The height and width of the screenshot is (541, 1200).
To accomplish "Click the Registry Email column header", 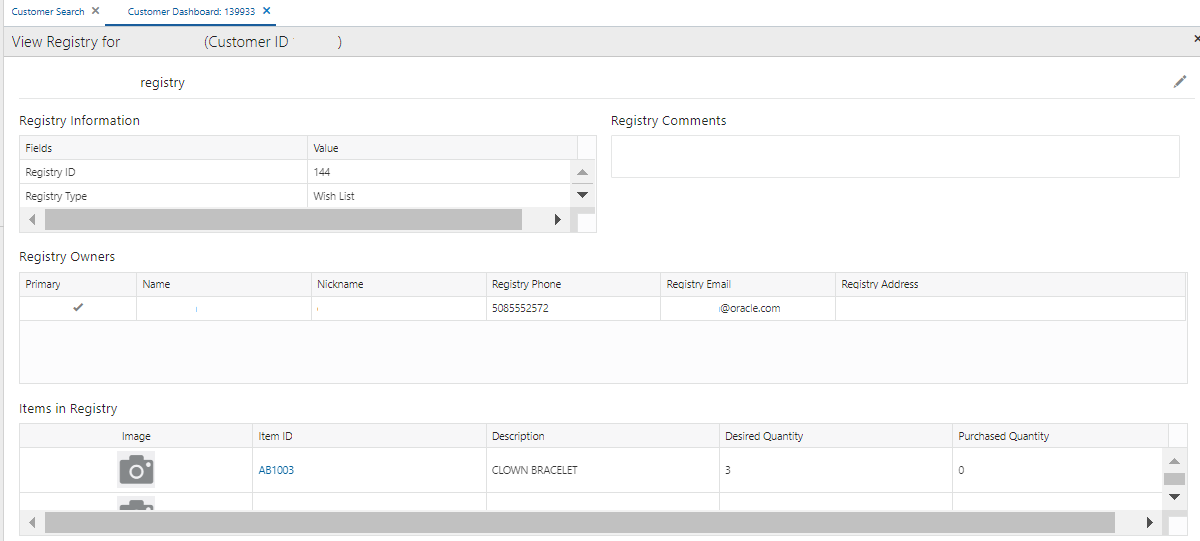I will (748, 284).
